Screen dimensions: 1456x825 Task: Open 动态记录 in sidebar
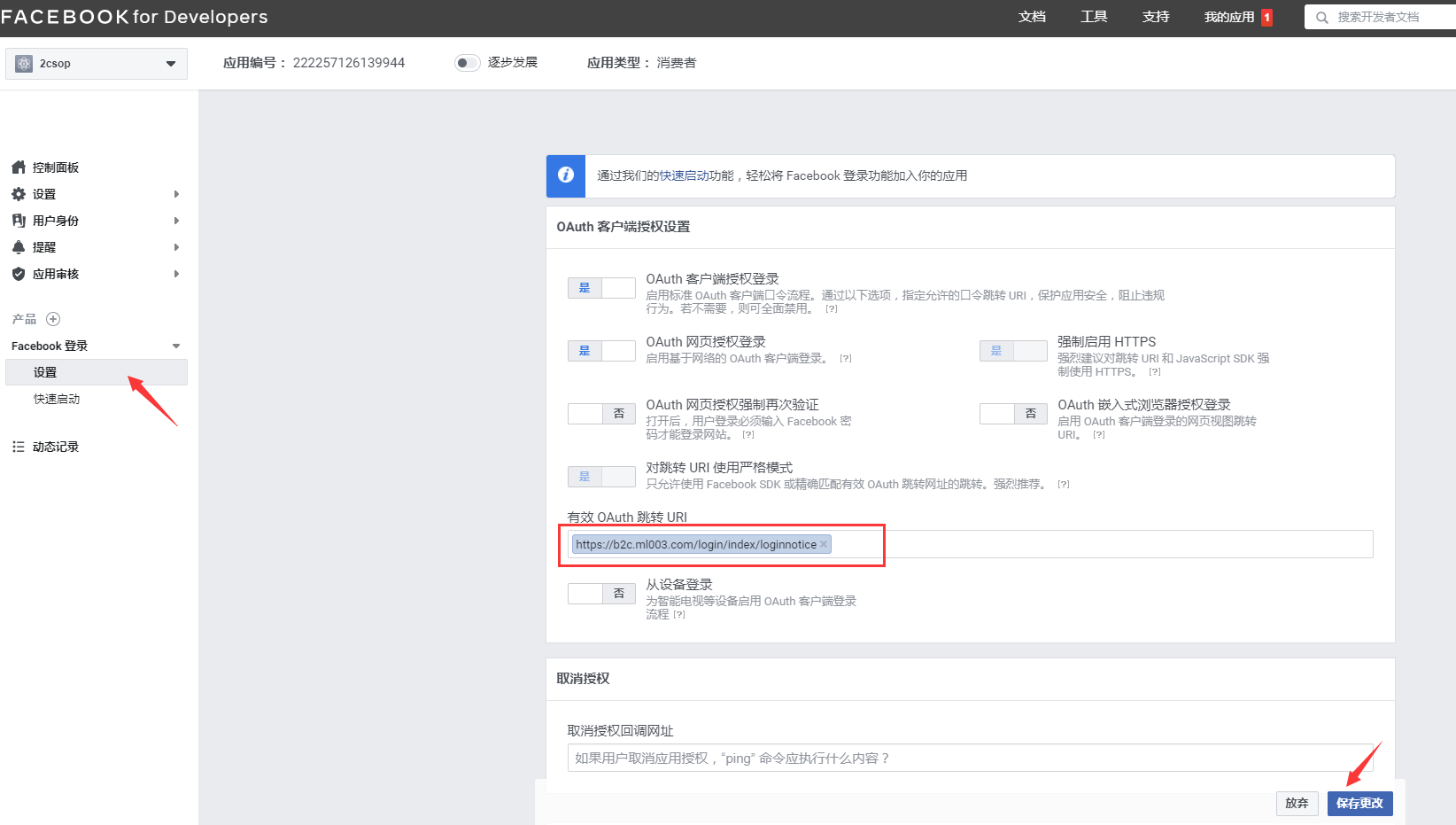click(56, 447)
